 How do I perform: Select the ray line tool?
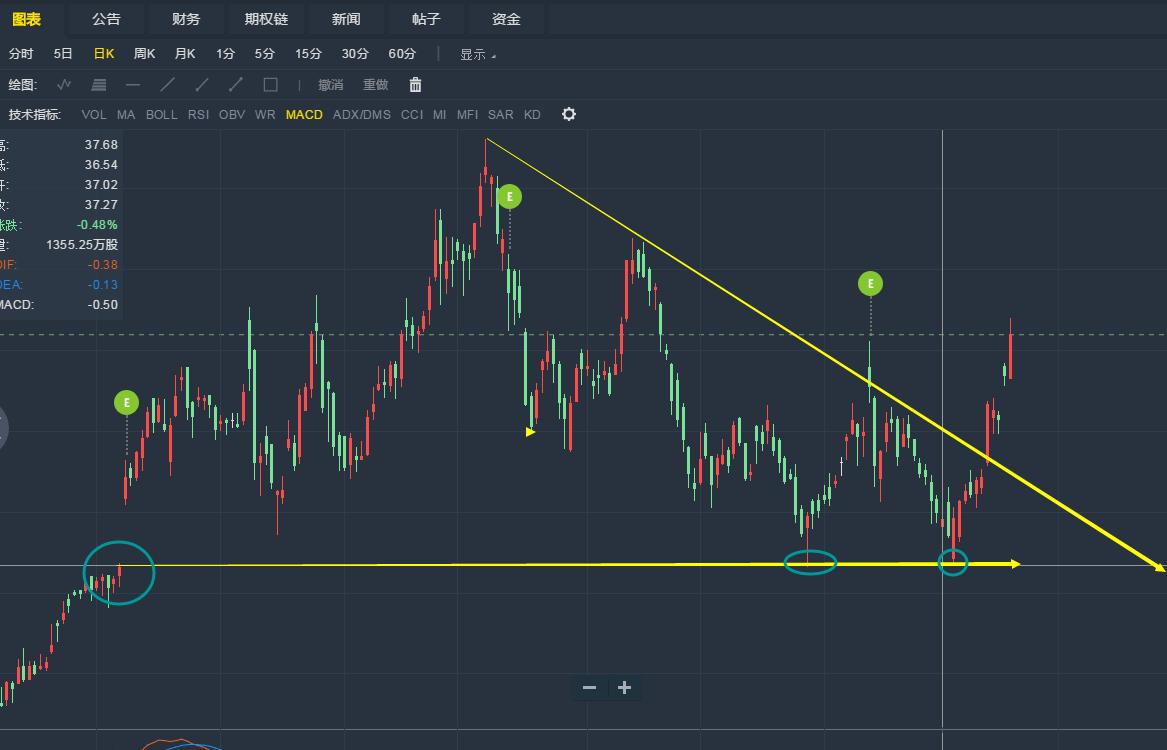pyautogui.click(x=202, y=85)
